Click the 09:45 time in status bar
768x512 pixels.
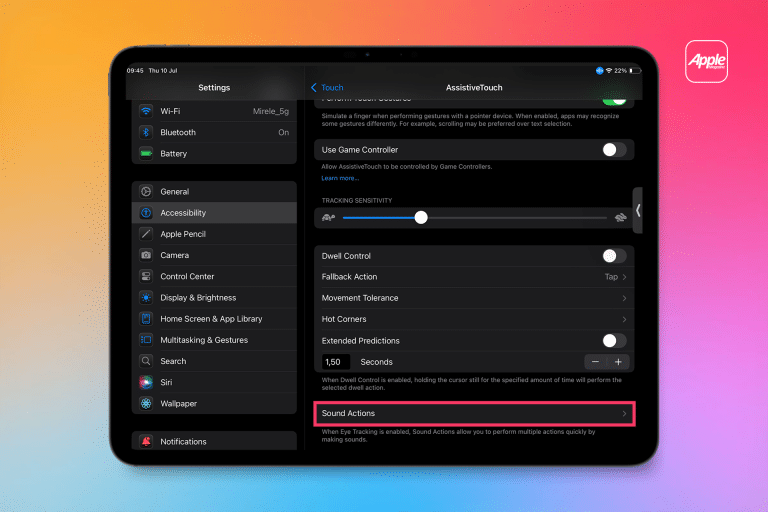point(135,71)
